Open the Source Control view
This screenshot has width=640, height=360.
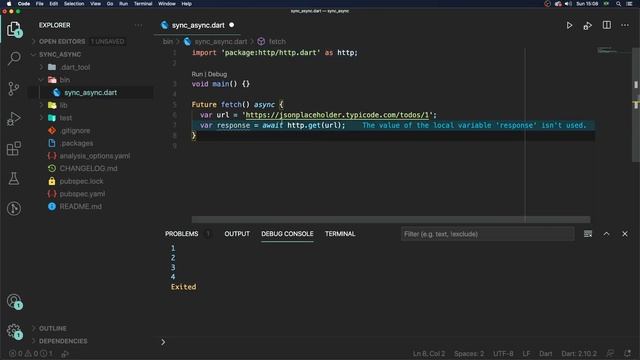coord(14,88)
